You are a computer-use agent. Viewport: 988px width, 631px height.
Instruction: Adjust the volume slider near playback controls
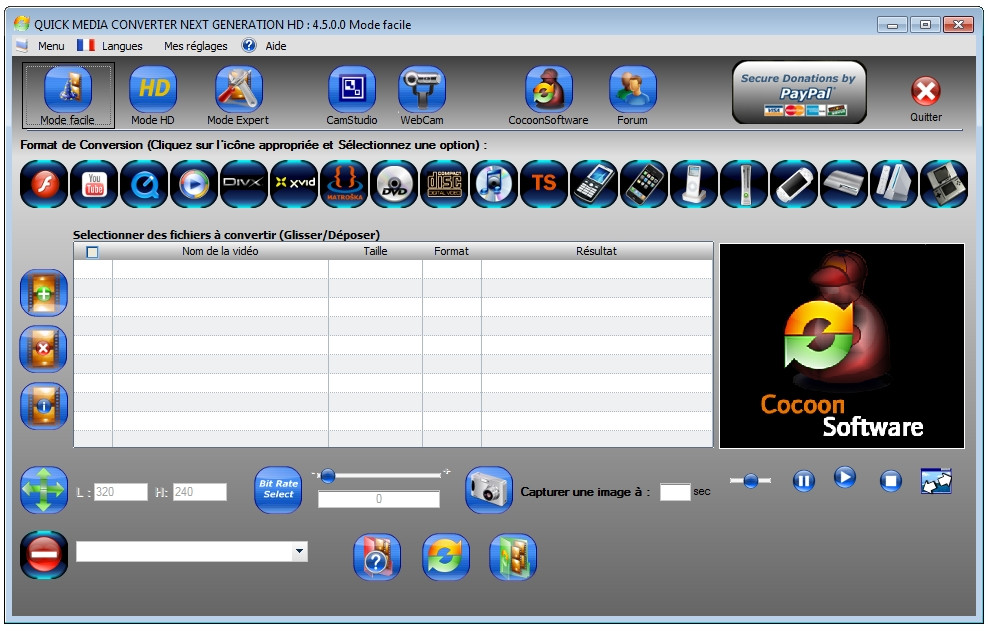(750, 480)
